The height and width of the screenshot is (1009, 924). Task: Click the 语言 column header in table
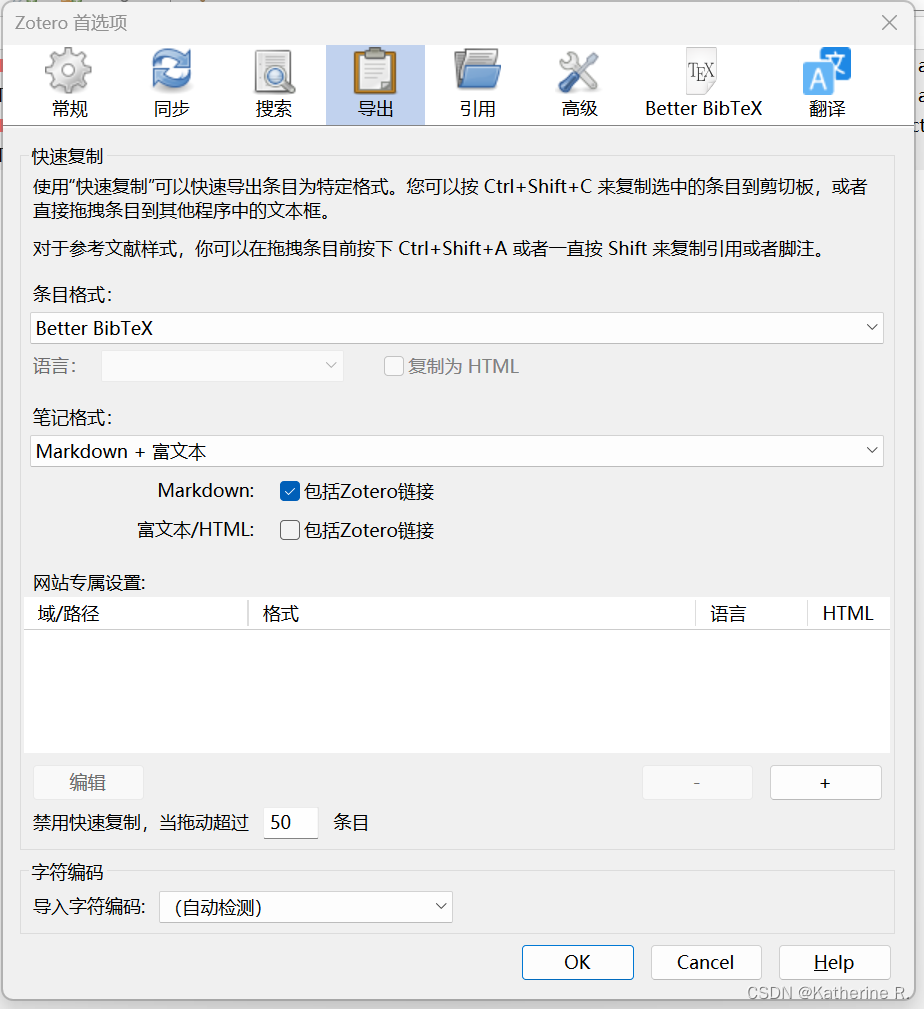point(752,613)
